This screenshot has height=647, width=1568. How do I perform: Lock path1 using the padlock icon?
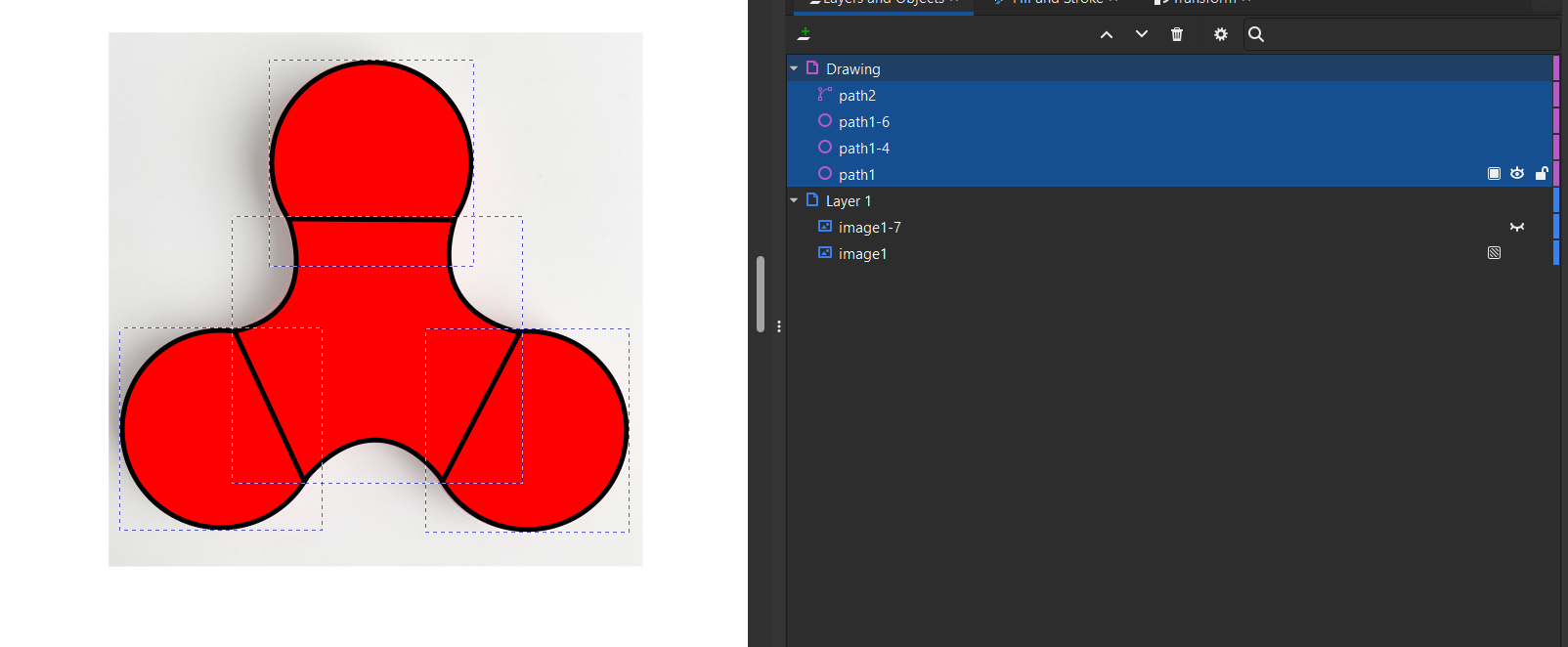[x=1542, y=174]
